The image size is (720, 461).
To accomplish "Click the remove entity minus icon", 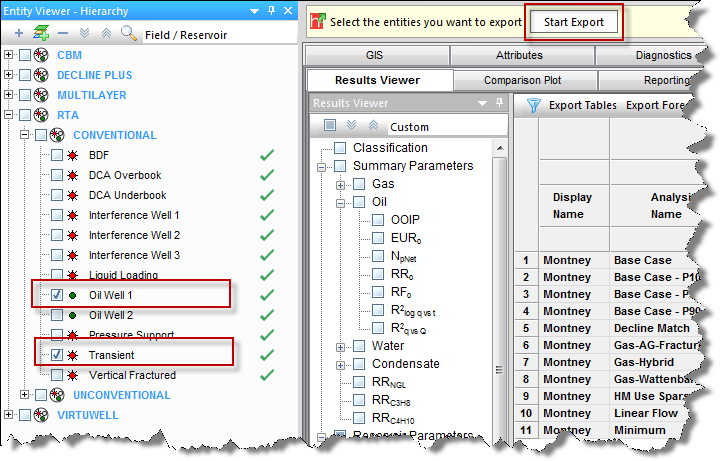I will pyautogui.click(x=62, y=32).
